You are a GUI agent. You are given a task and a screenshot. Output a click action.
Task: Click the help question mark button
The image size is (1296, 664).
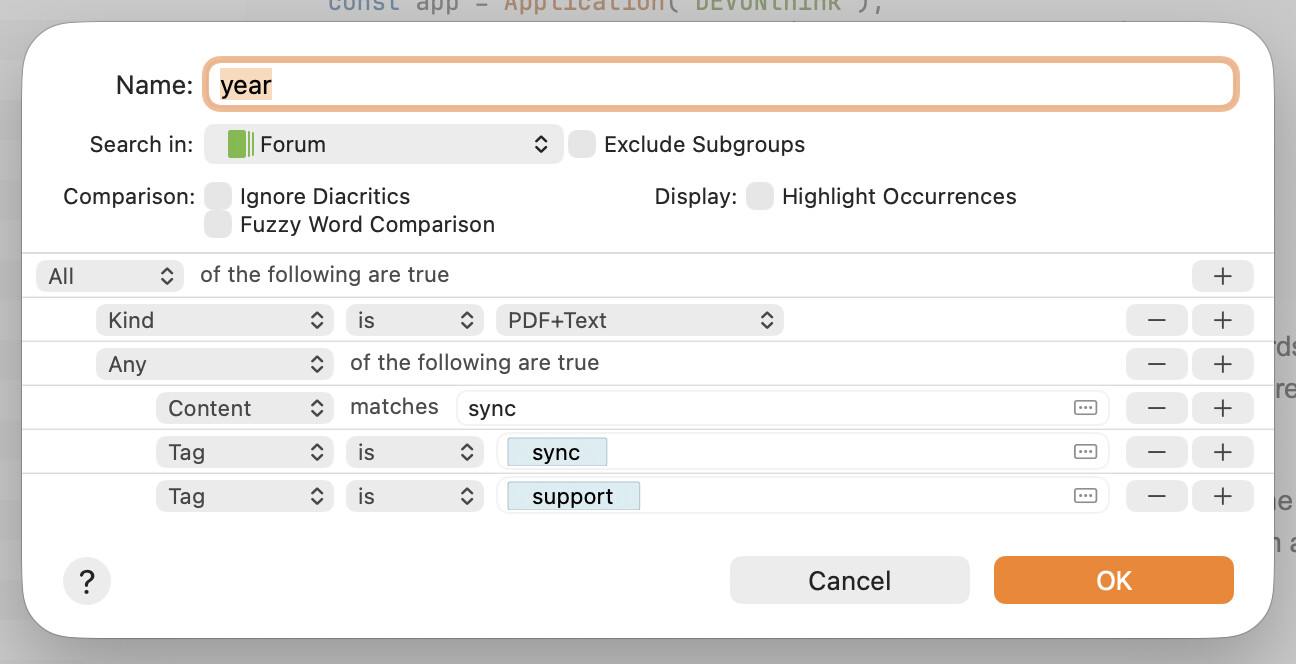(x=87, y=581)
